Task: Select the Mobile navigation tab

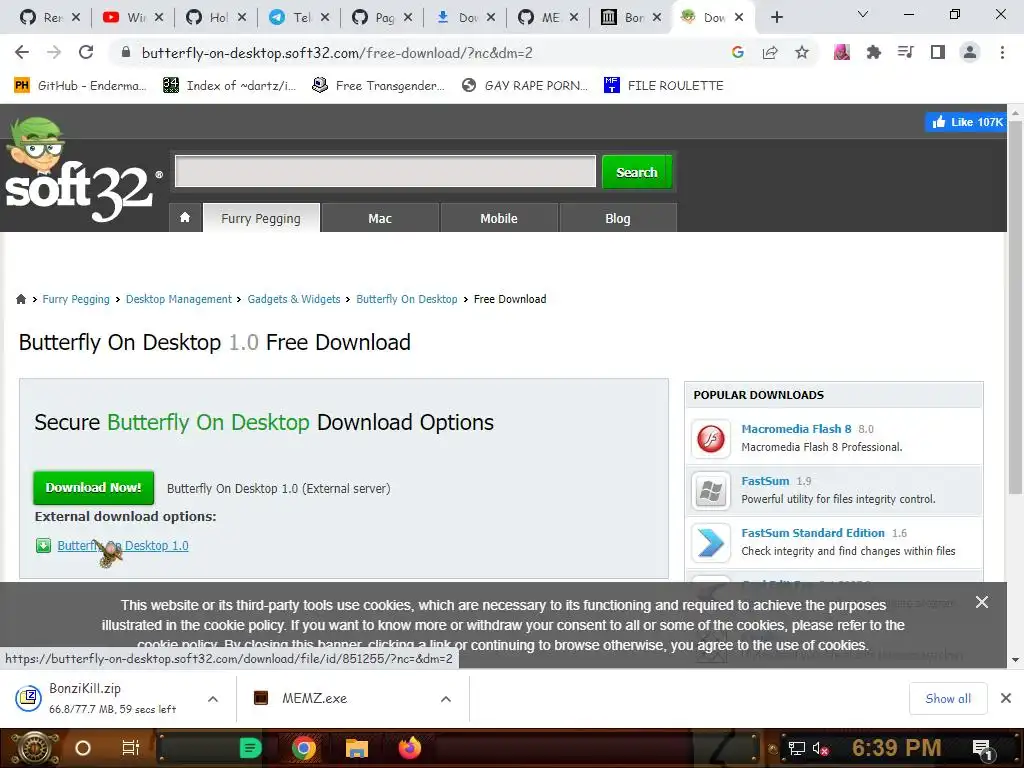Action: pyautogui.click(x=499, y=218)
